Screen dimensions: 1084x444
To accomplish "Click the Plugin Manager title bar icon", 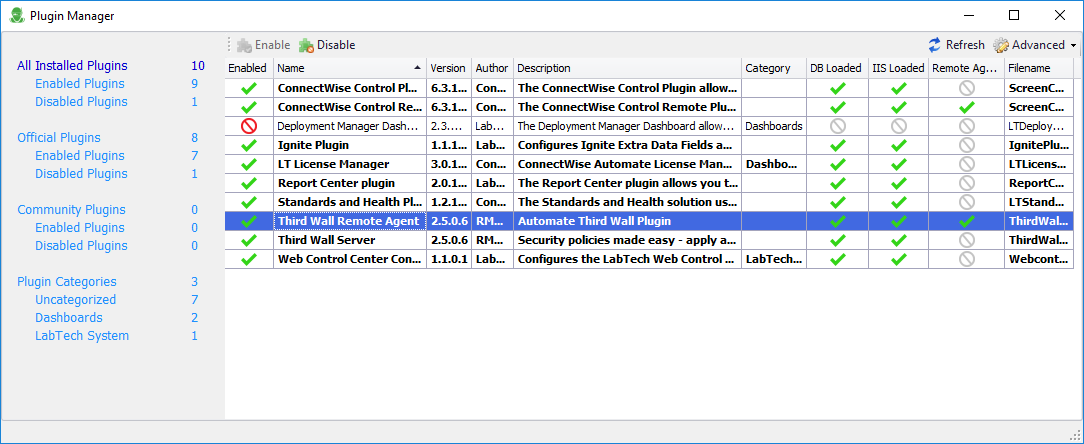I will coord(17,15).
